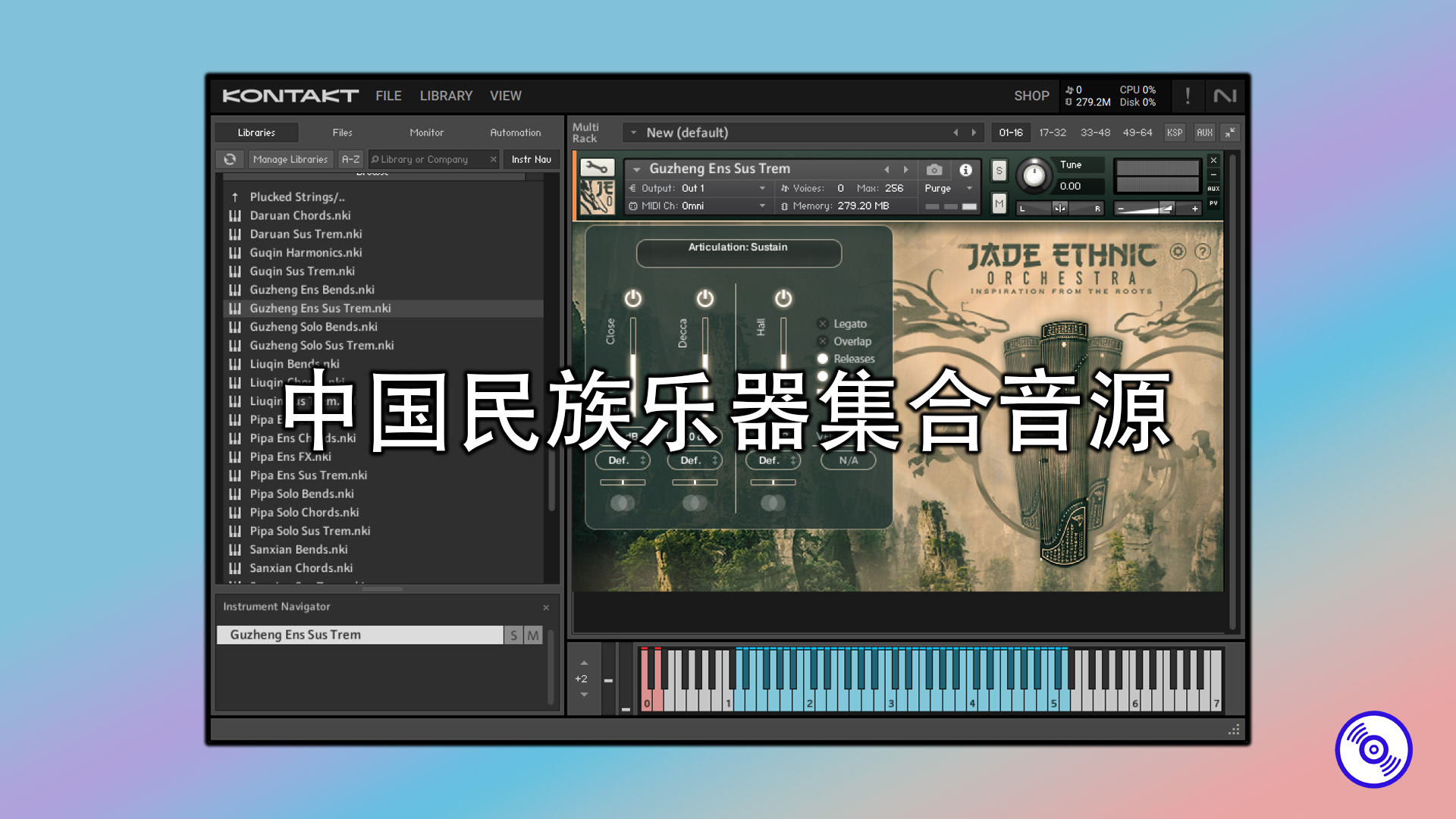Screen dimensions: 1456x819
Task: Toggle the Instr Nav button
Action: 531,159
